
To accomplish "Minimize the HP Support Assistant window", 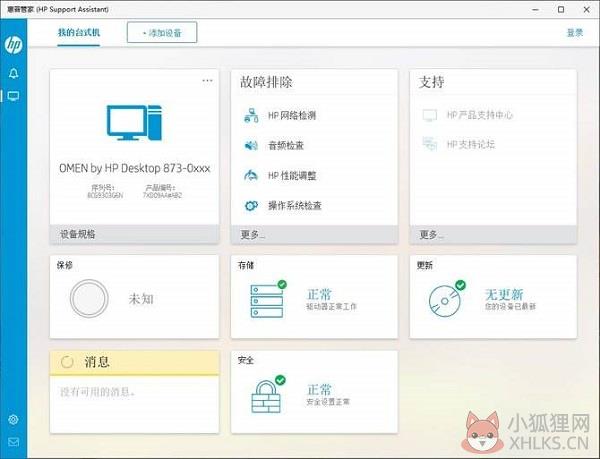I will pos(536,10).
